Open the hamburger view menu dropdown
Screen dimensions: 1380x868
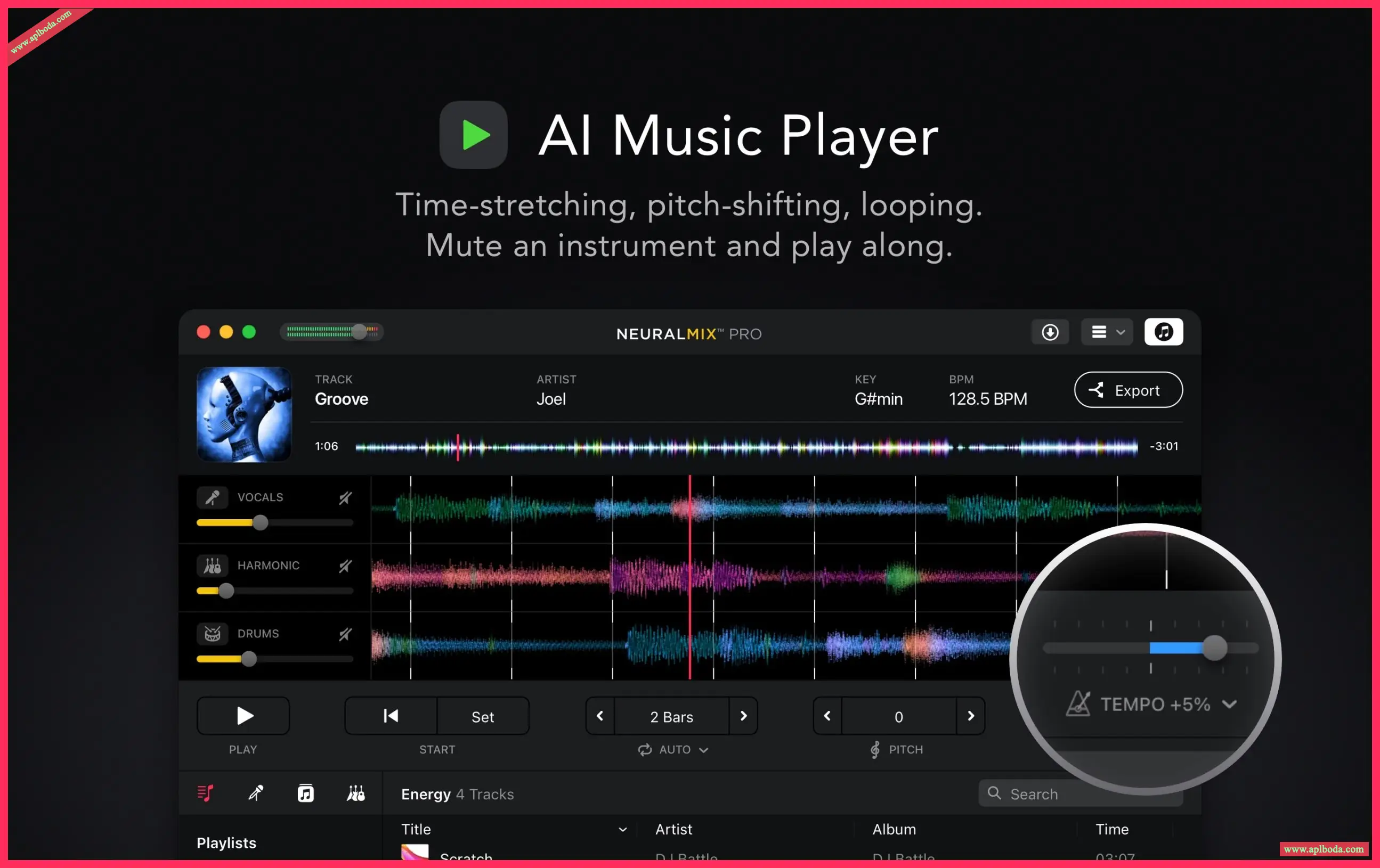coord(1106,332)
